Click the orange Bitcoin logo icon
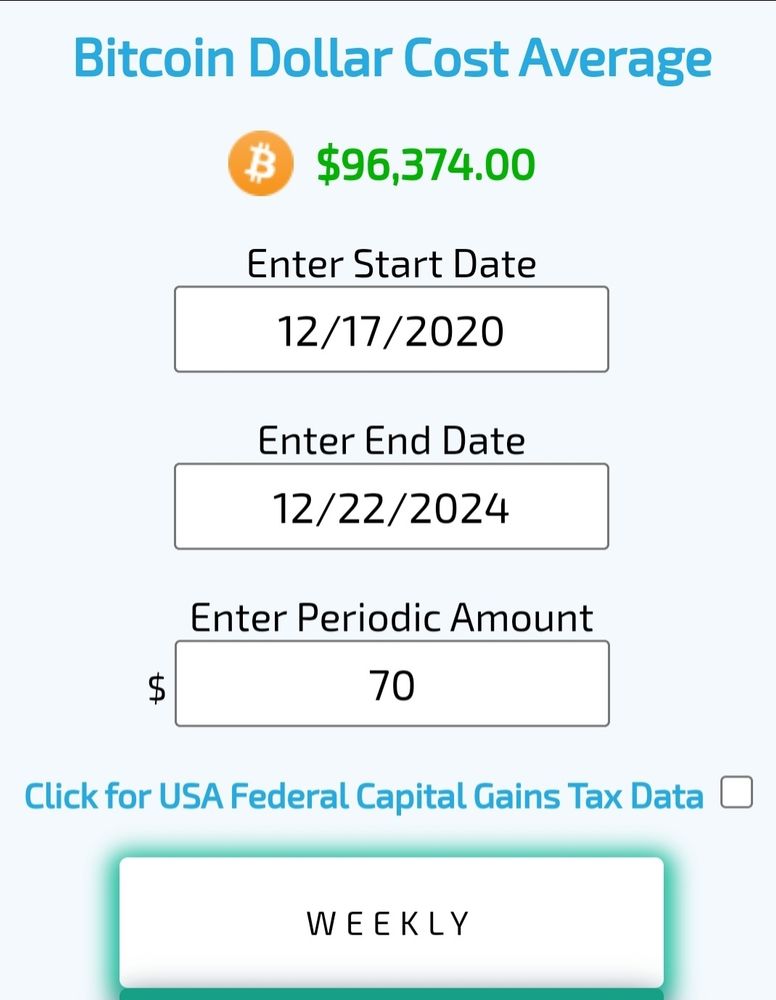776x1000 pixels. tap(261, 163)
